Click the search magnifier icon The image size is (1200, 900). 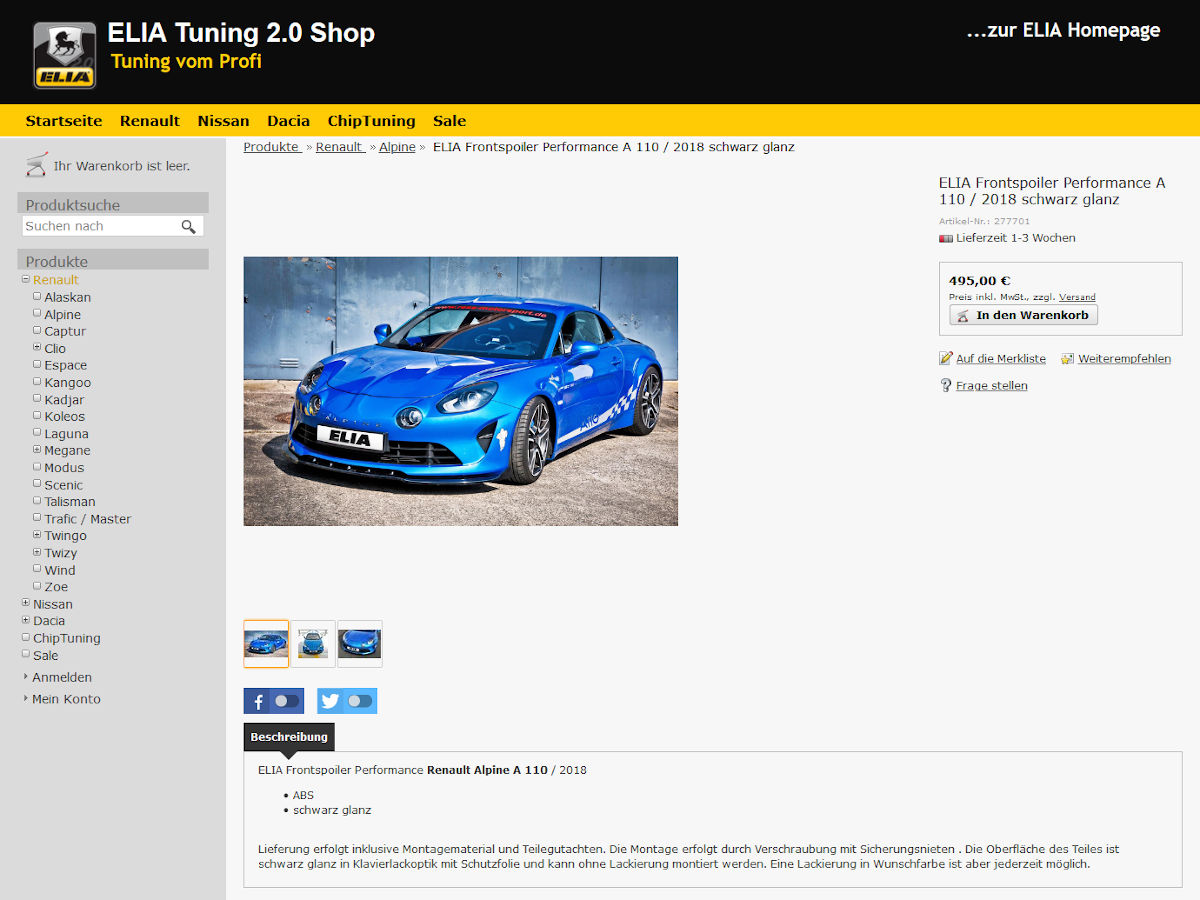188,227
